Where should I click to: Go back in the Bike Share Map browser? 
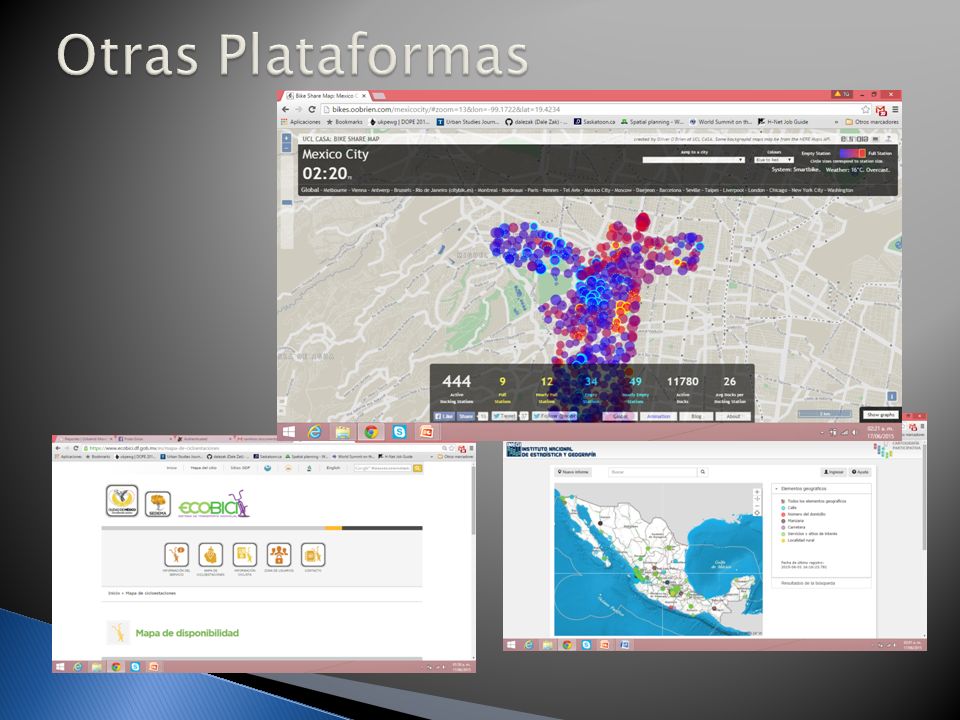click(x=285, y=110)
